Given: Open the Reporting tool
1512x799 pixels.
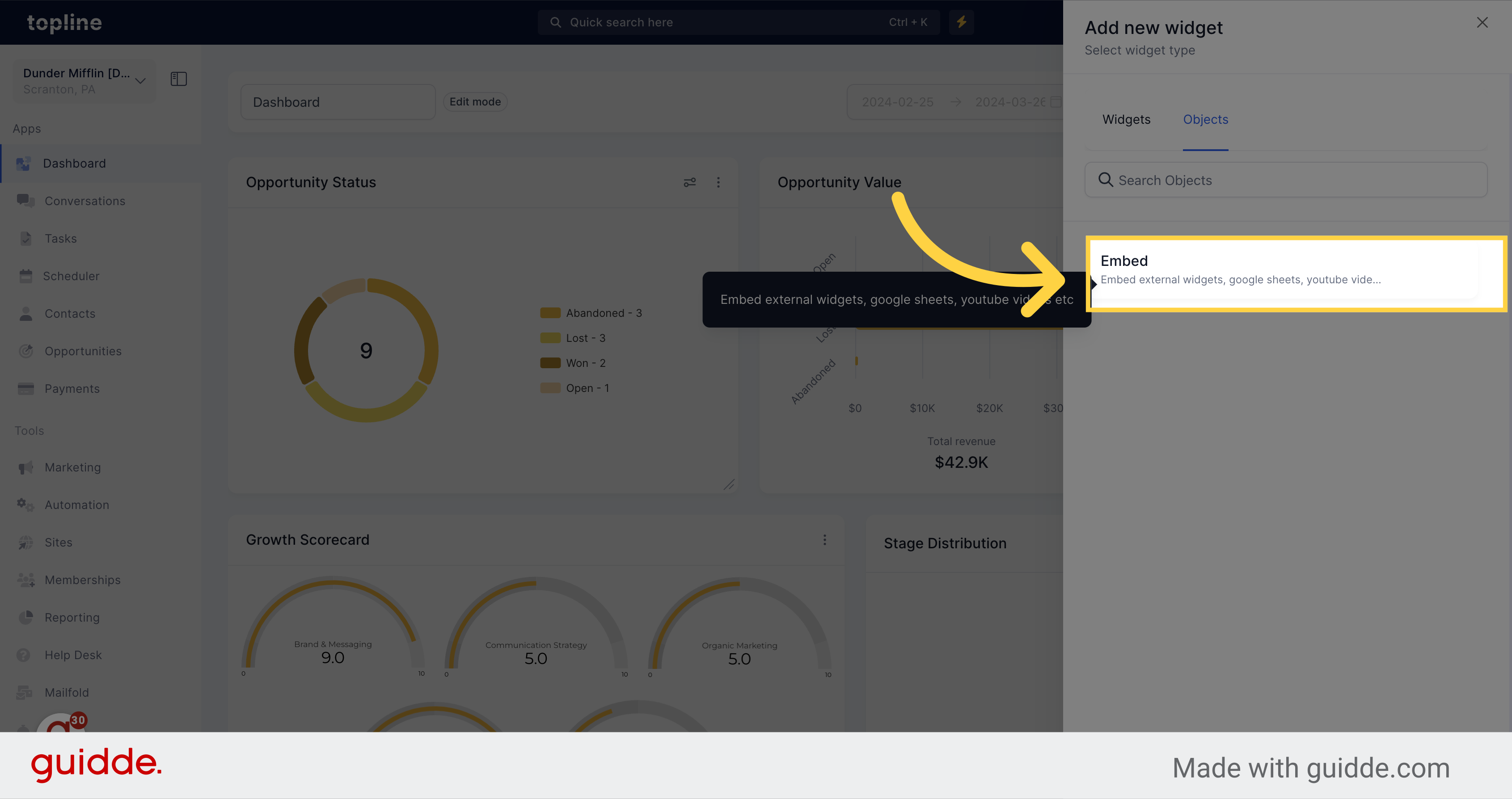Looking at the screenshot, I should [71, 617].
